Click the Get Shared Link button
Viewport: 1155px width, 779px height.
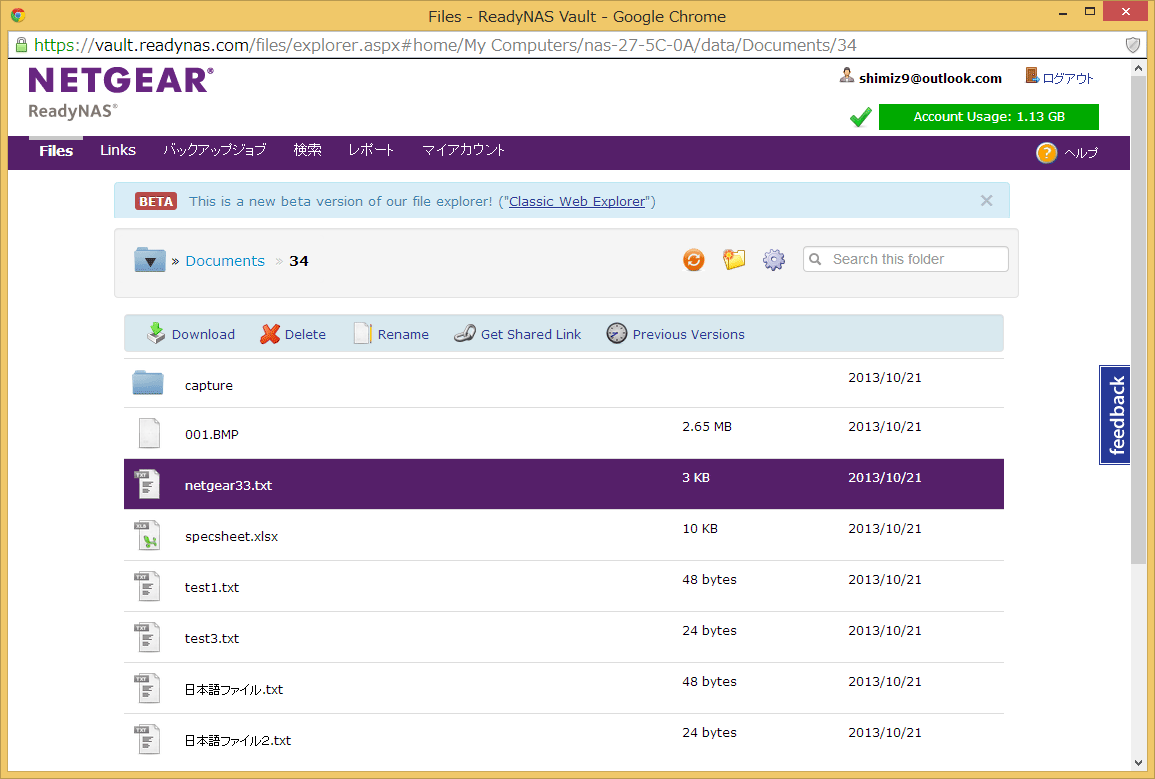[x=517, y=334]
